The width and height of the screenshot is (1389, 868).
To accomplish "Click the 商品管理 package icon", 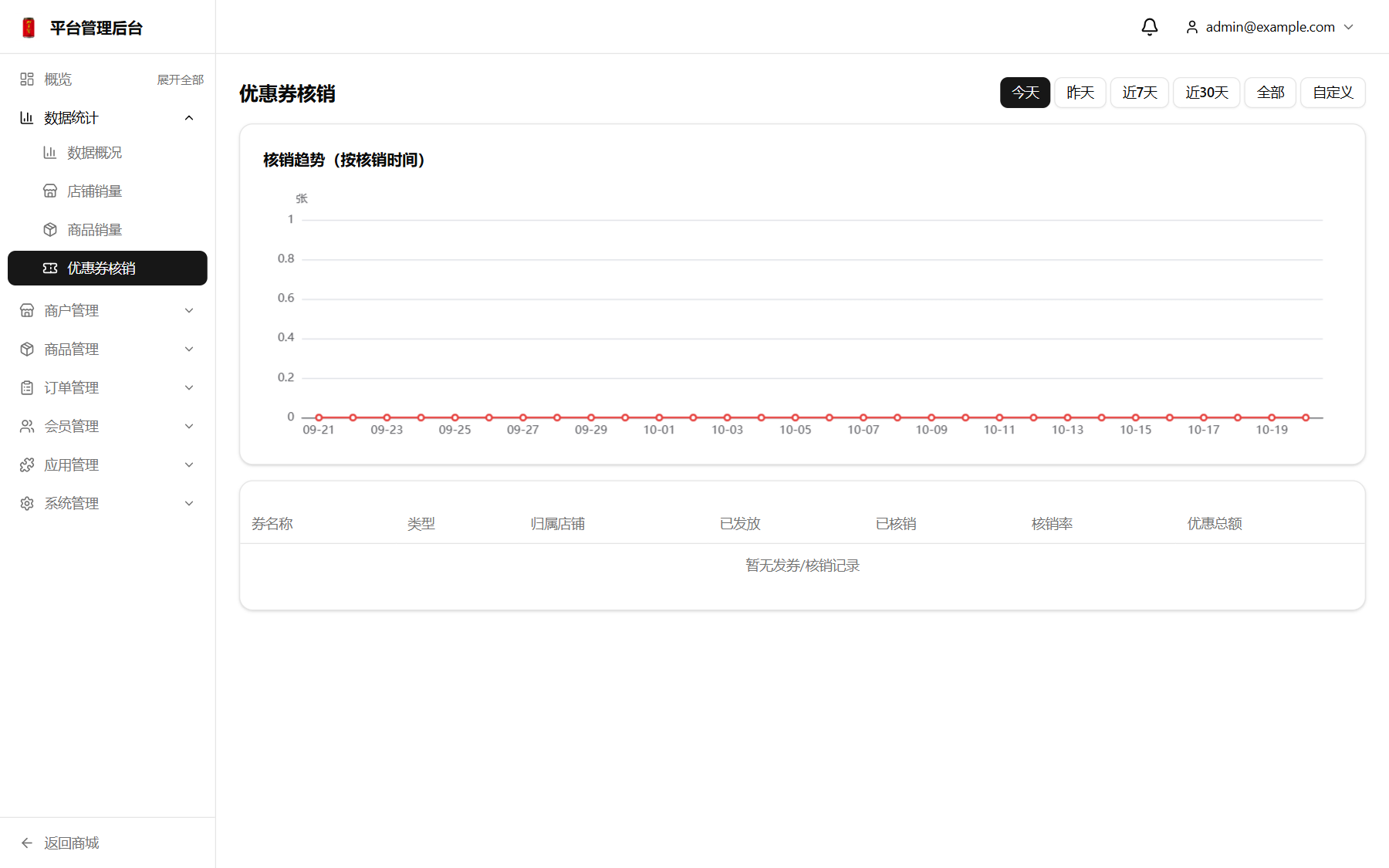I will click(x=27, y=349).
